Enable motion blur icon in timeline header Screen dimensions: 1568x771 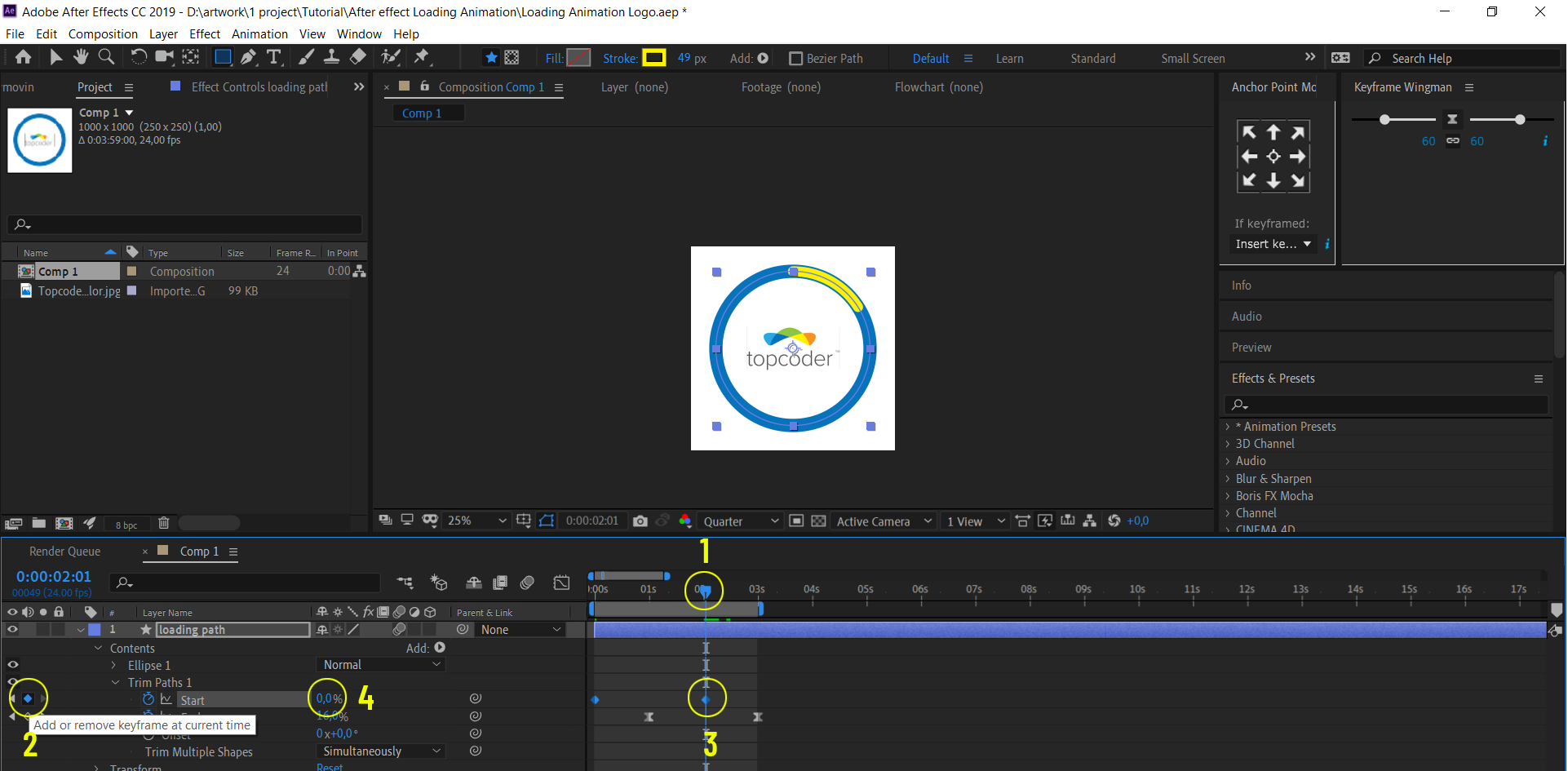click(x=527, y=583)
